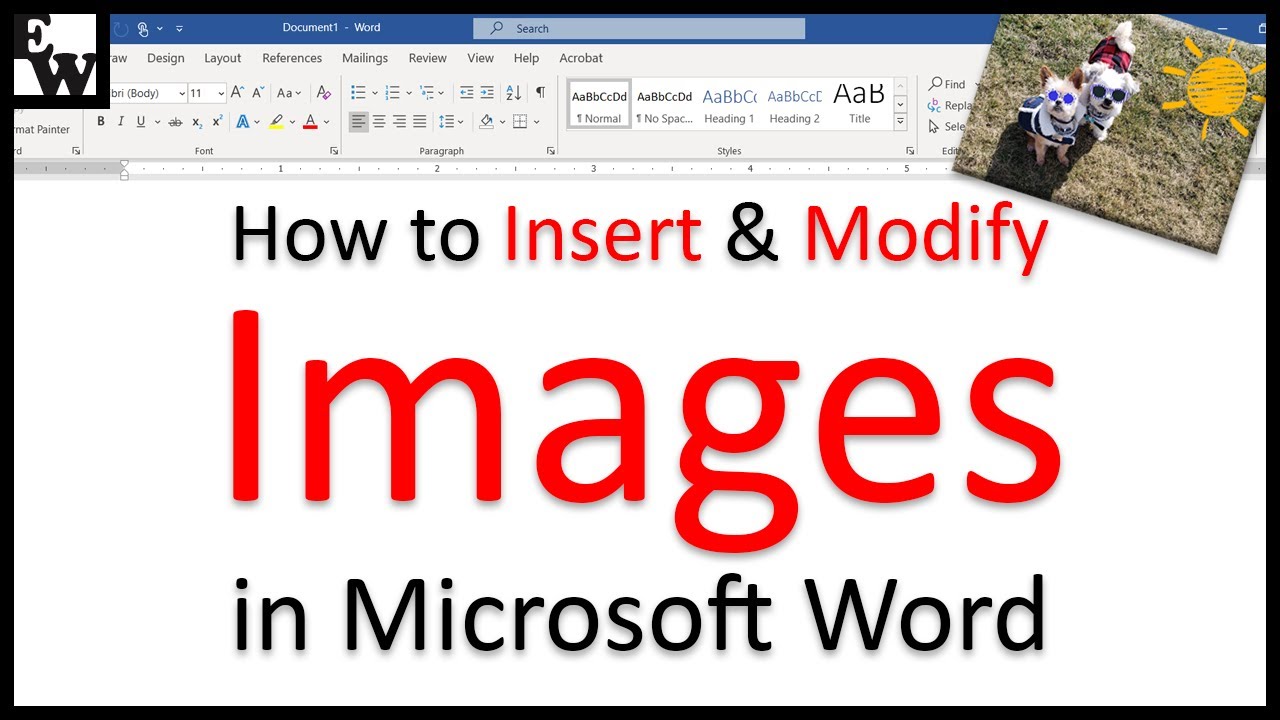This screenshot has width=1280, height=720.
Task: Apply the Normal style
Action: [x=600, y=105]
